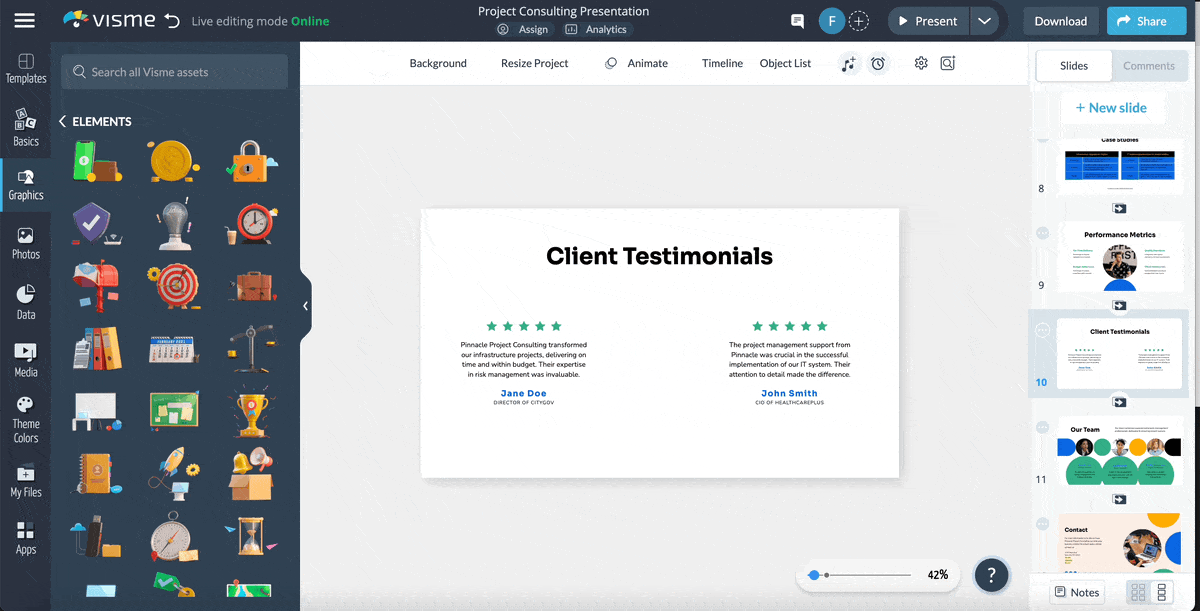
Task: Switch to grid view of slides
Action: tap(1138, 592)
